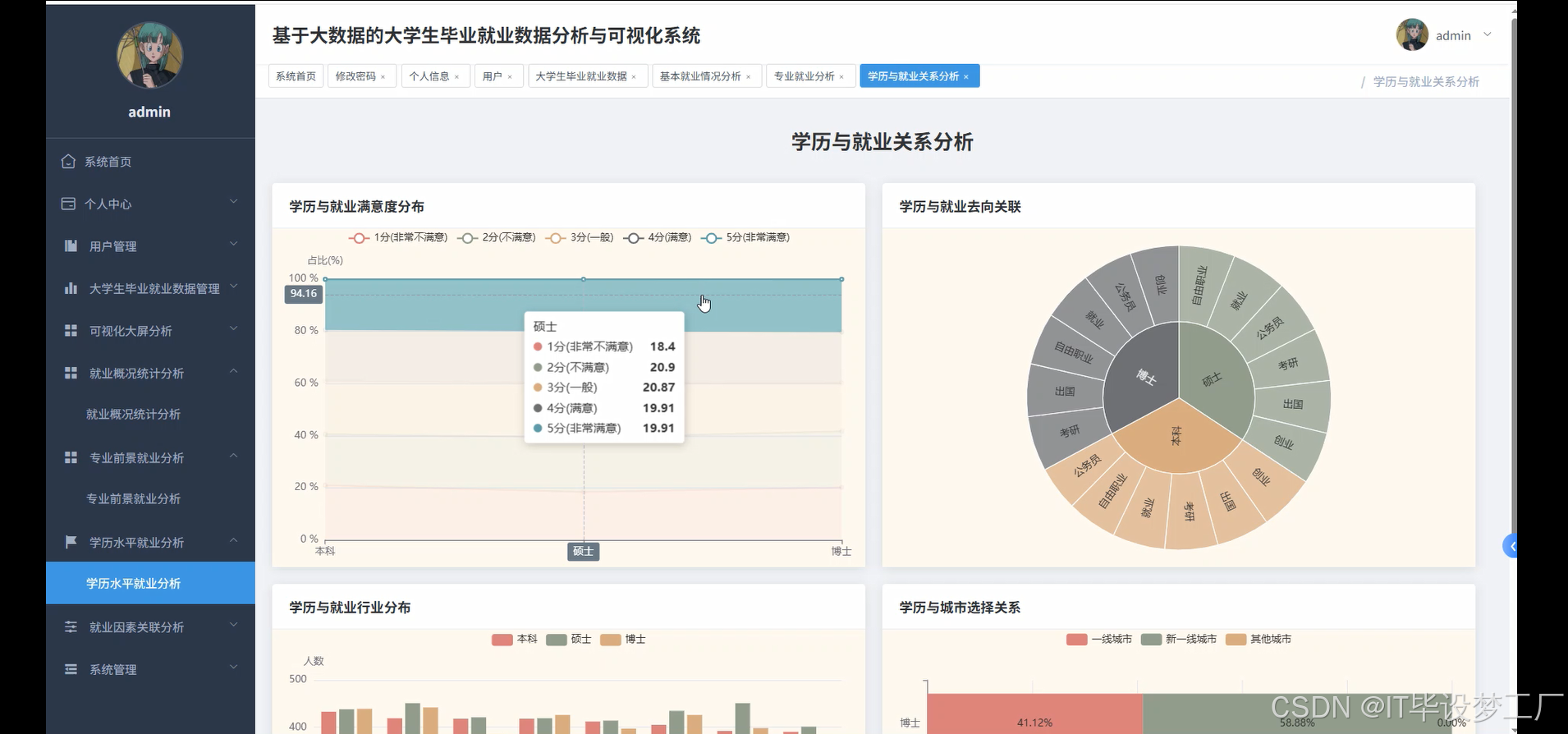Click the 学历与就业关系分析 breadcrumb
The height and width of the screenshot is (734, 1568).
point(1426,82)
